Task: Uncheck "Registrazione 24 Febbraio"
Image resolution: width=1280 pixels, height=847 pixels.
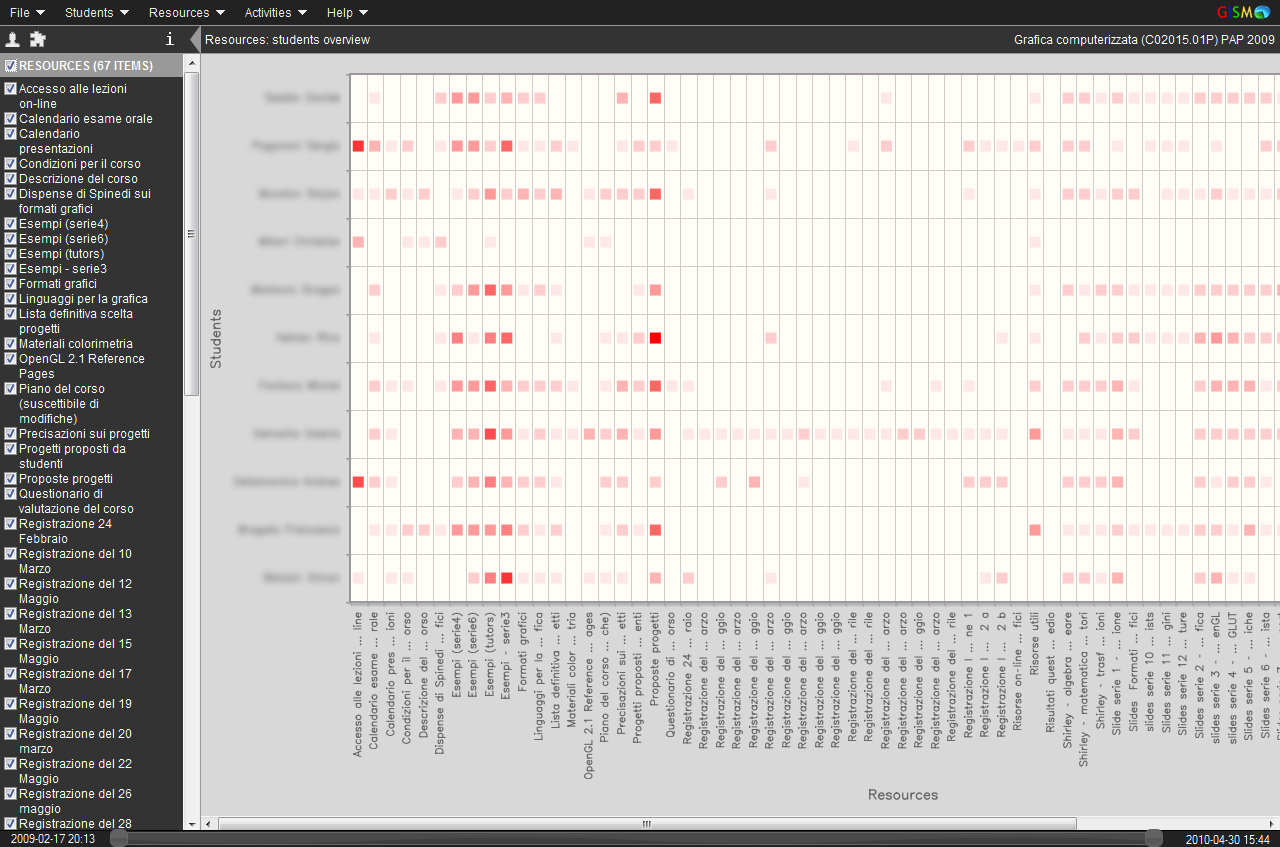Action: 9,524
